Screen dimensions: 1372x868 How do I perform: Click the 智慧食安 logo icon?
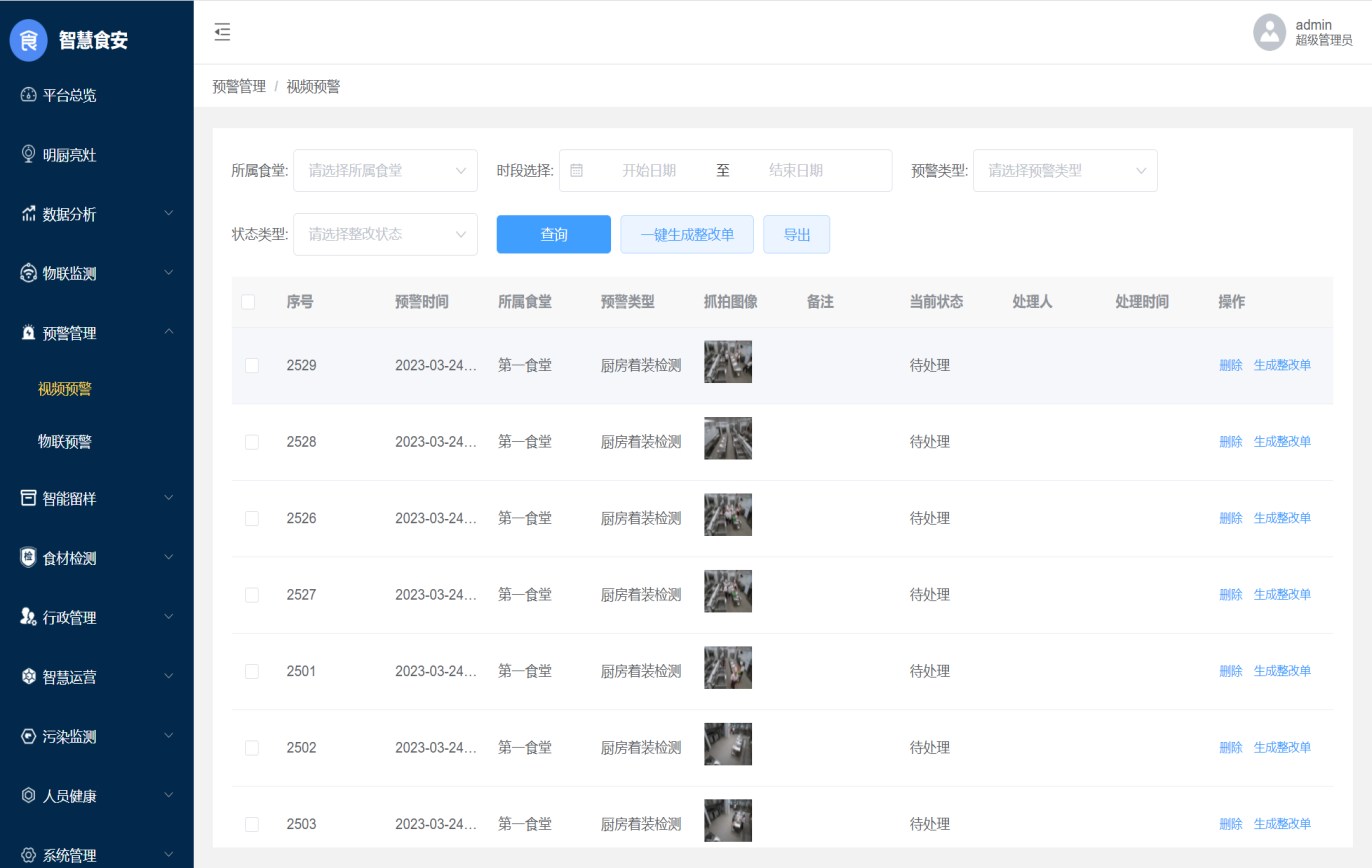29,41
